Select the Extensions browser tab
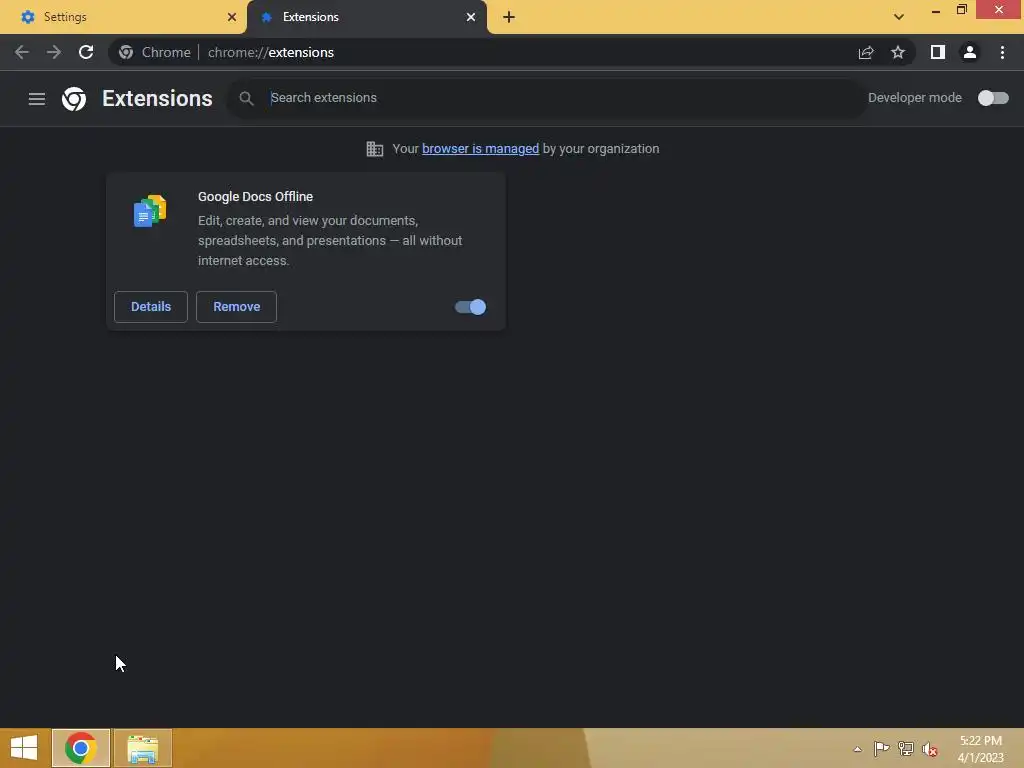 366,17
